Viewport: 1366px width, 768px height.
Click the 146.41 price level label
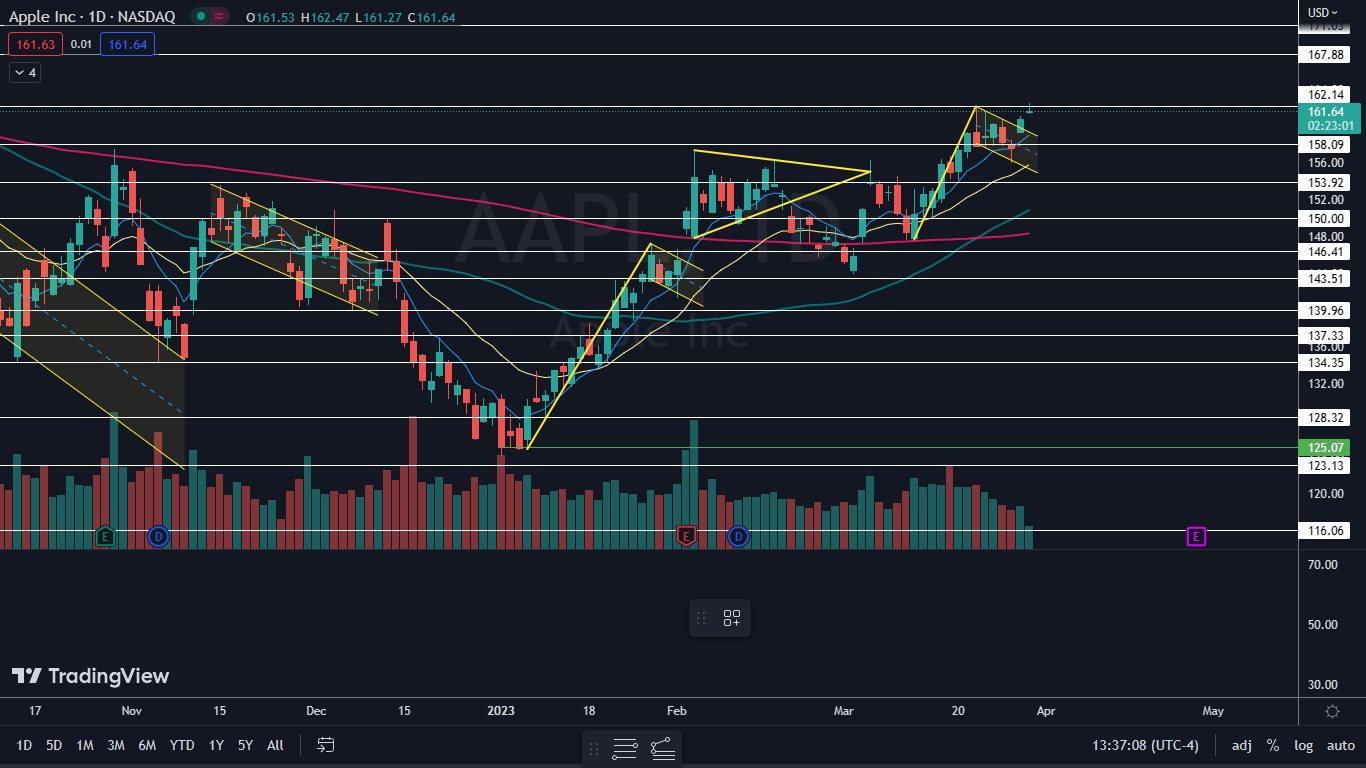pos(1326,252)
